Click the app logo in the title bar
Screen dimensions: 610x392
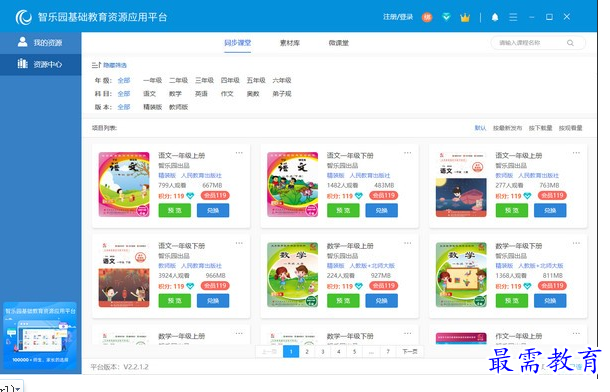[24, 17]
